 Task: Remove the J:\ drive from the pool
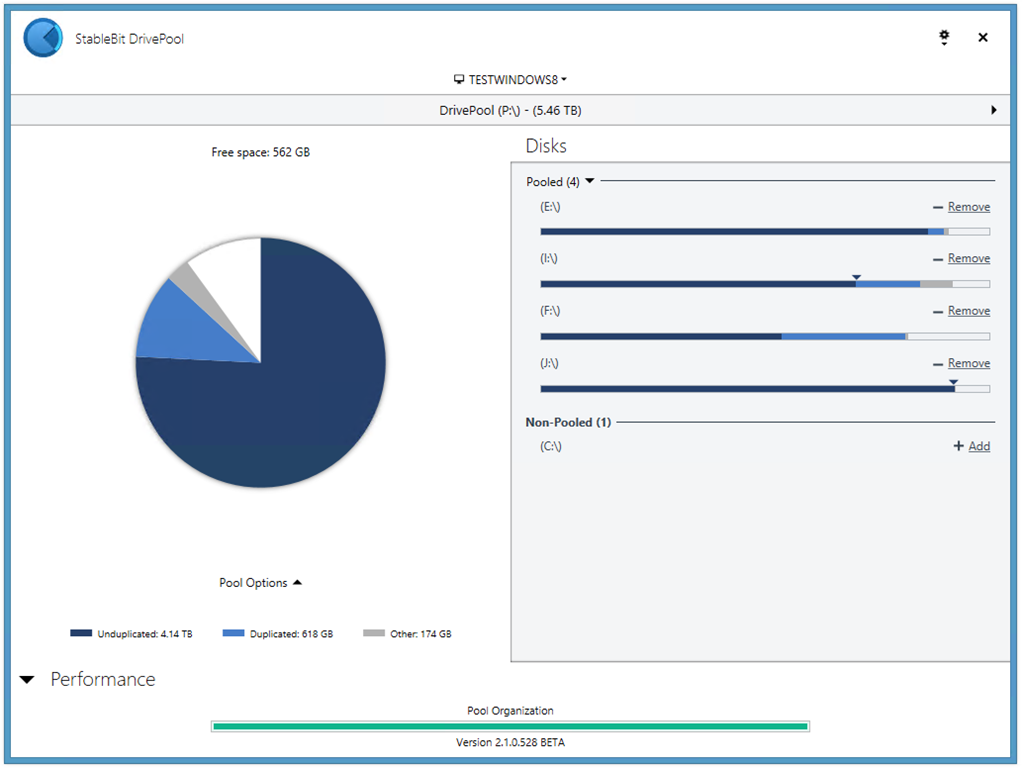(x=969, y=363)
